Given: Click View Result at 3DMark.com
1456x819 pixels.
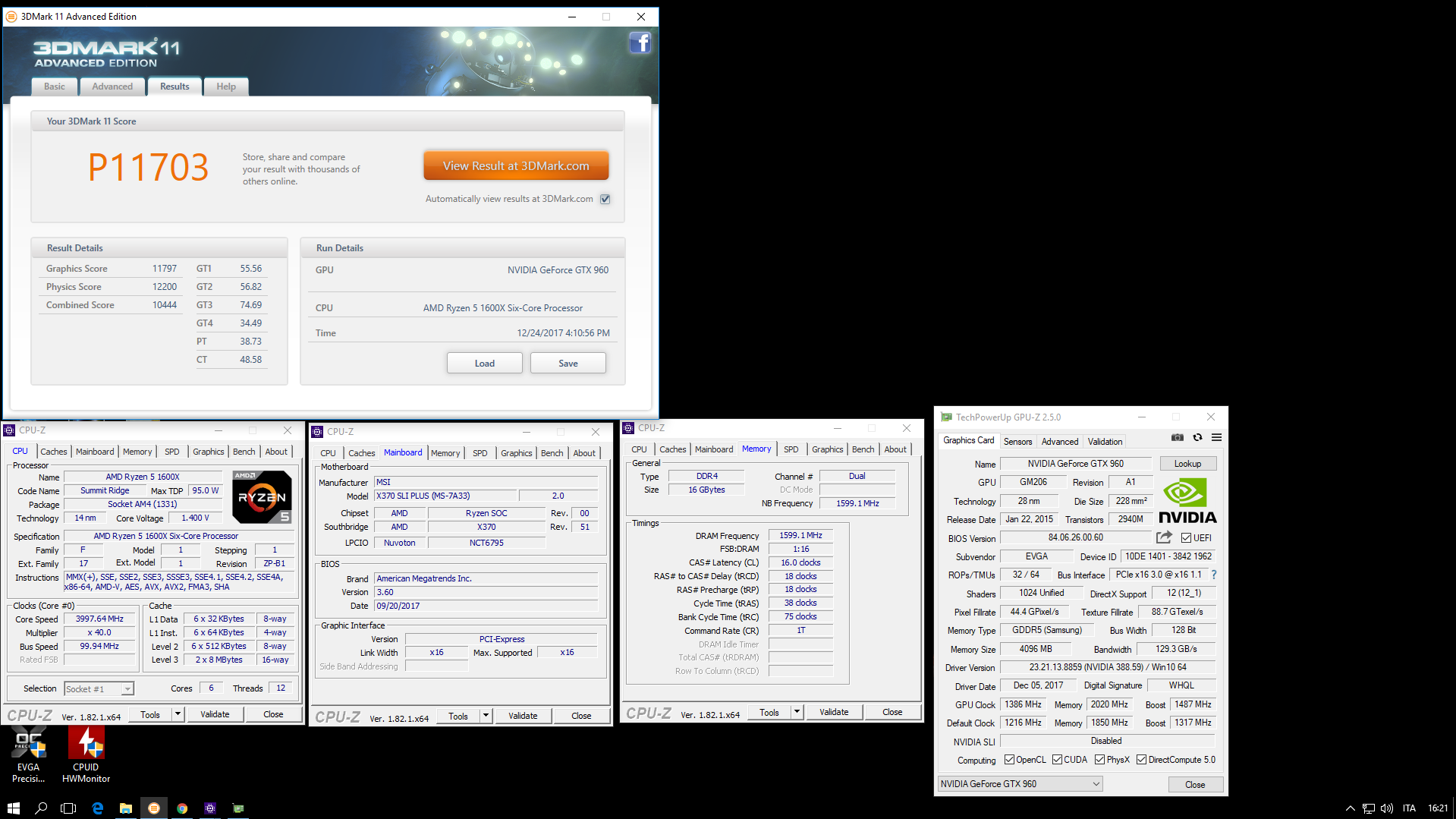Looking at the screenshot, I should pos(516,165).
